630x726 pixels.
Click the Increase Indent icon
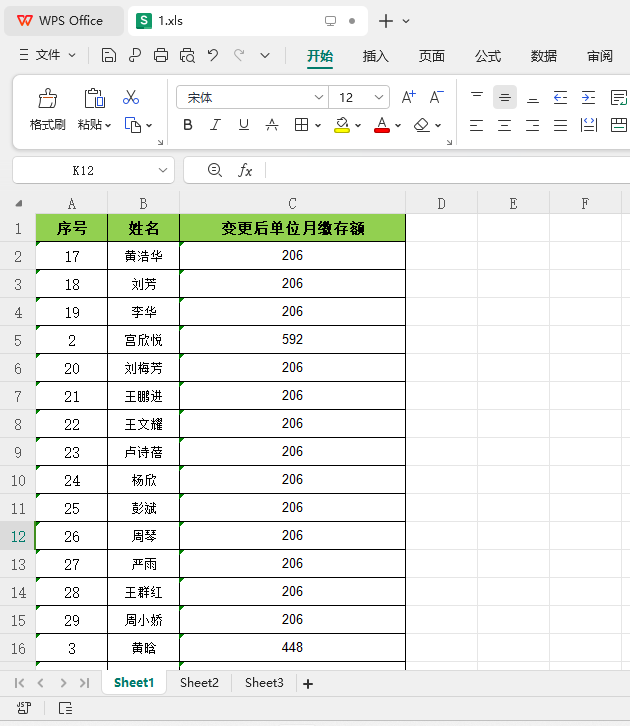point(588,98)
